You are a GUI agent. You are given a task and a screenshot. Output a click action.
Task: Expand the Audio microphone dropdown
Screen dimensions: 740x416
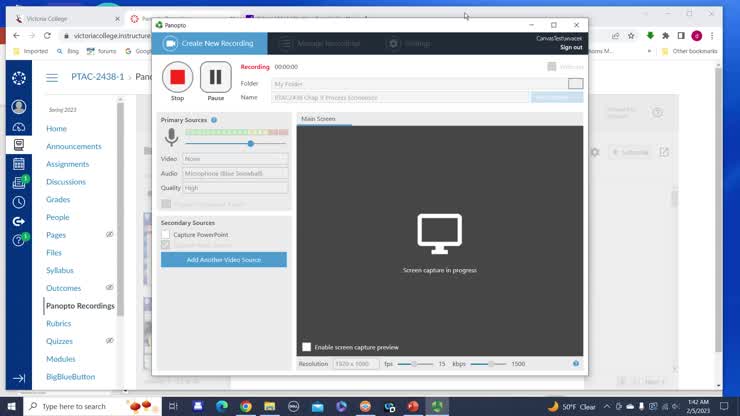click(x=235, y=173)
